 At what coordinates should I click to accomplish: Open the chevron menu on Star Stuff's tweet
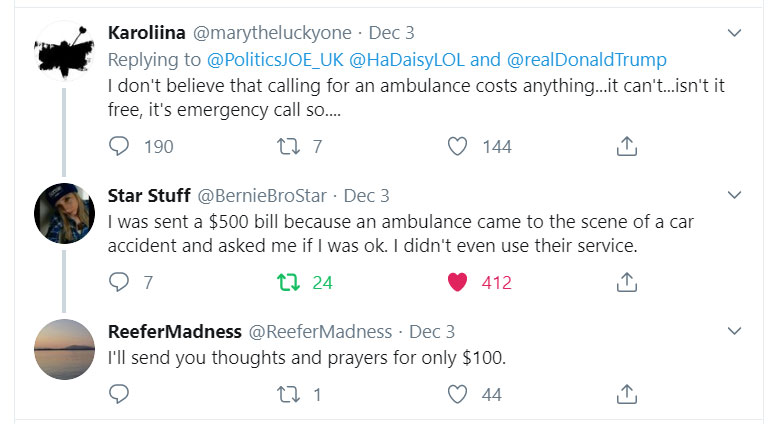[735, 194]
